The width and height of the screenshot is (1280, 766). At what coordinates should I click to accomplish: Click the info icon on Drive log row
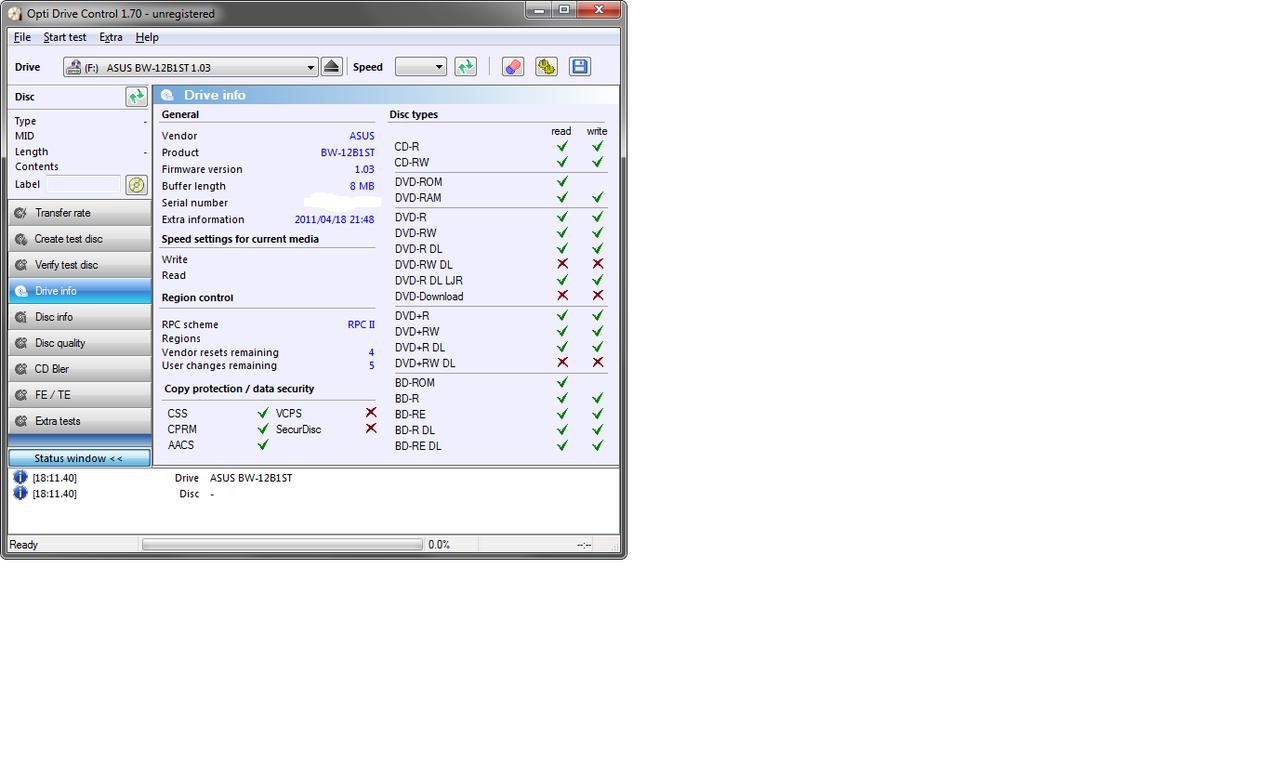pyautogui.click(x=20, y=478)
